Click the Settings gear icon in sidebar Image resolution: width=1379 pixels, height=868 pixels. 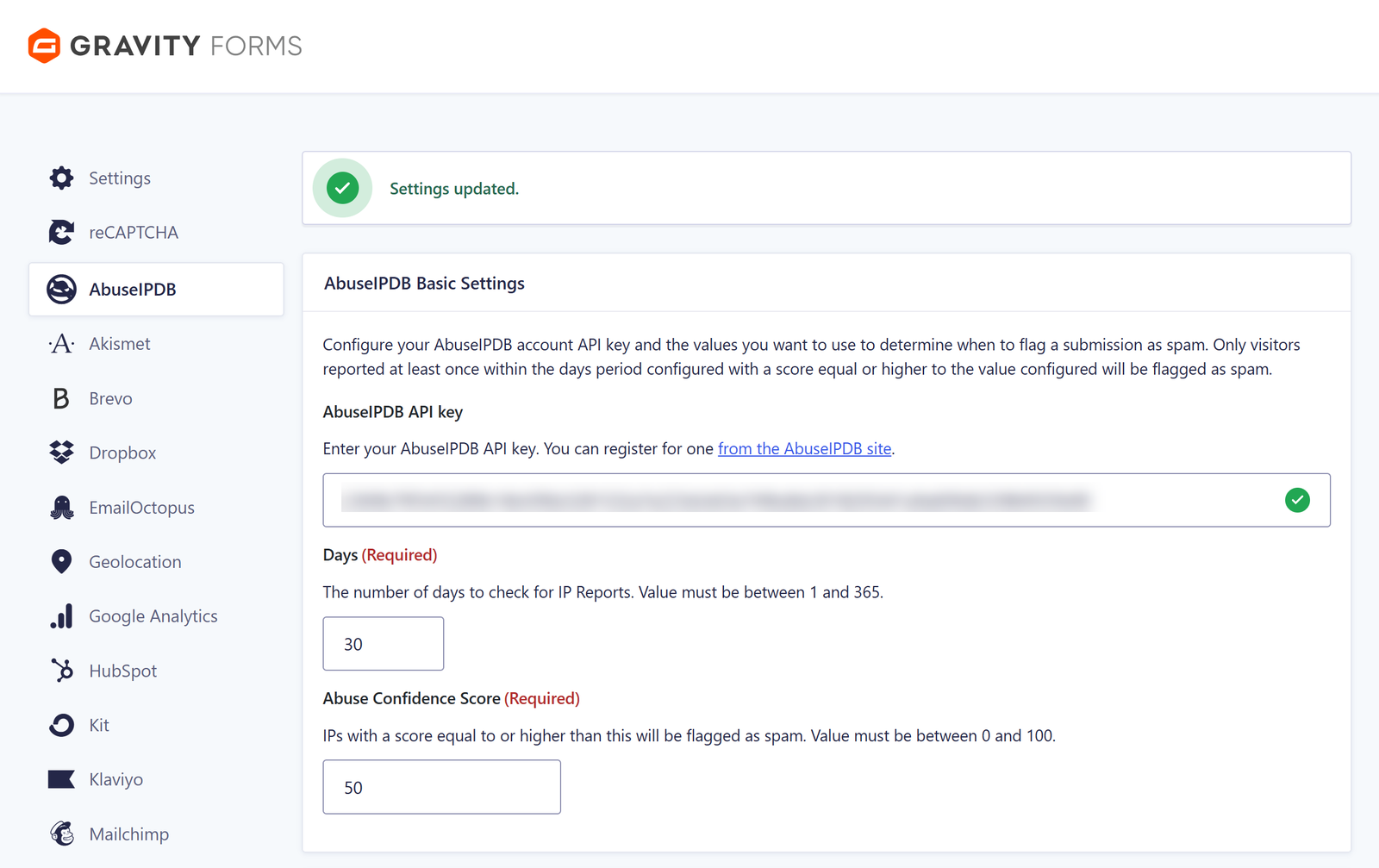(x=61, y=178)
